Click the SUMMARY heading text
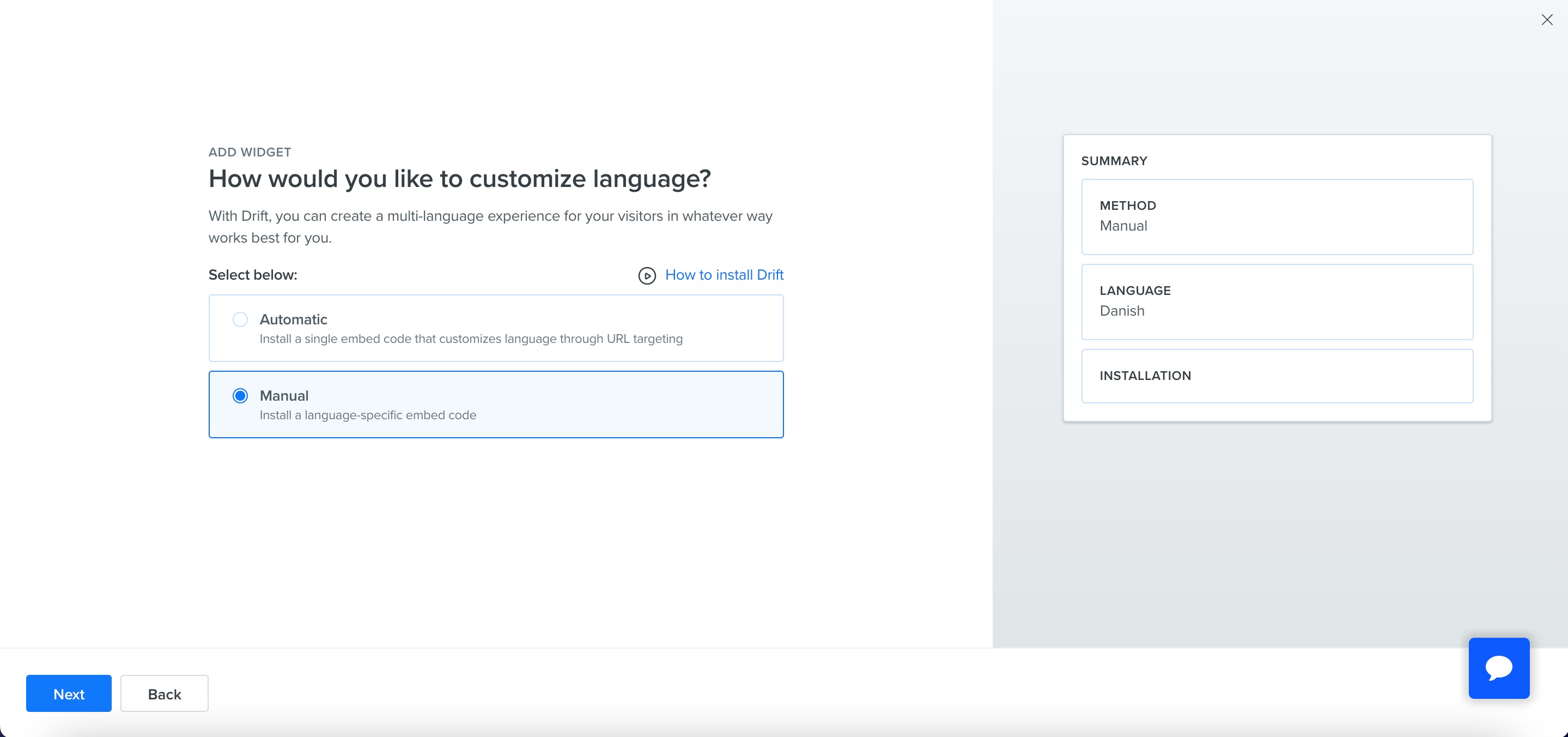1568x737 pixels. pyautogui.click(x=1114, y=161)
